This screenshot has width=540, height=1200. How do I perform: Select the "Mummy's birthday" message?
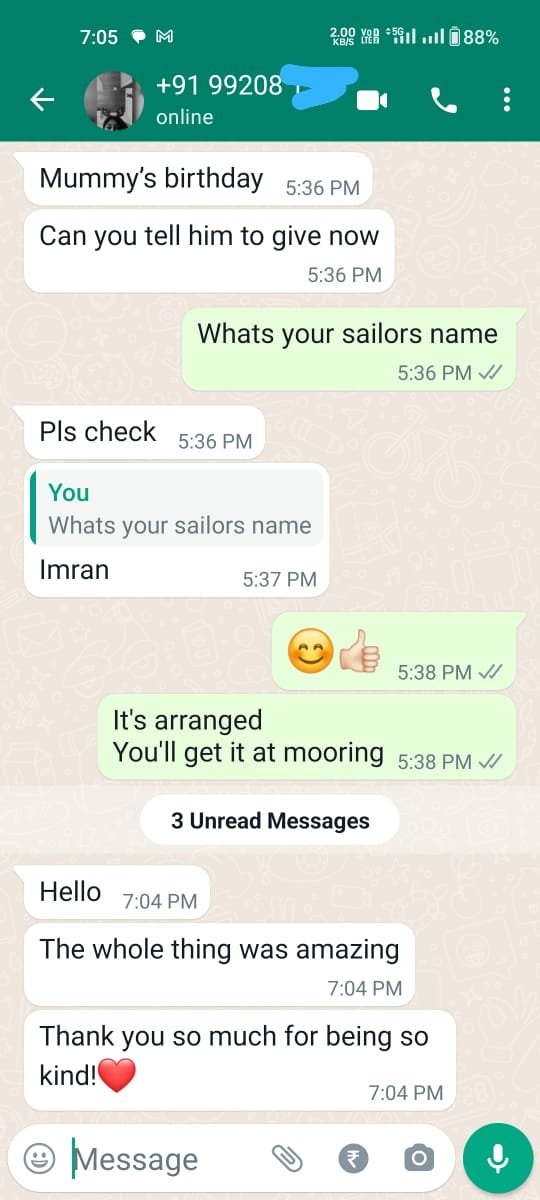pos(198,180)
